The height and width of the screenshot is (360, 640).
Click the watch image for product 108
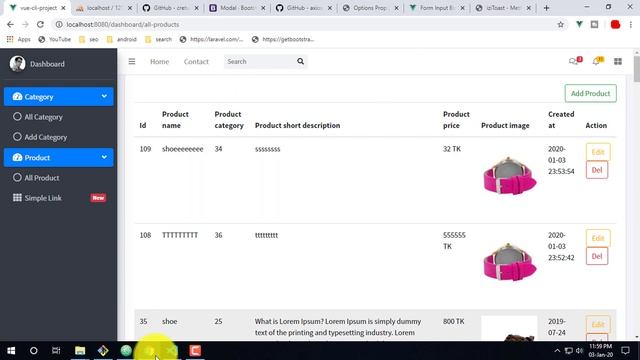click(x=509, y=262)
